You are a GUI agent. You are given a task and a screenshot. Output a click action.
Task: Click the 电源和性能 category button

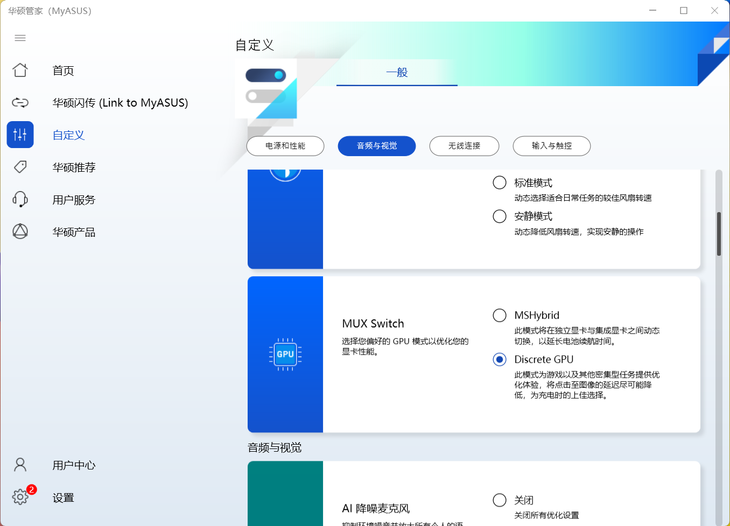(285, 146)
